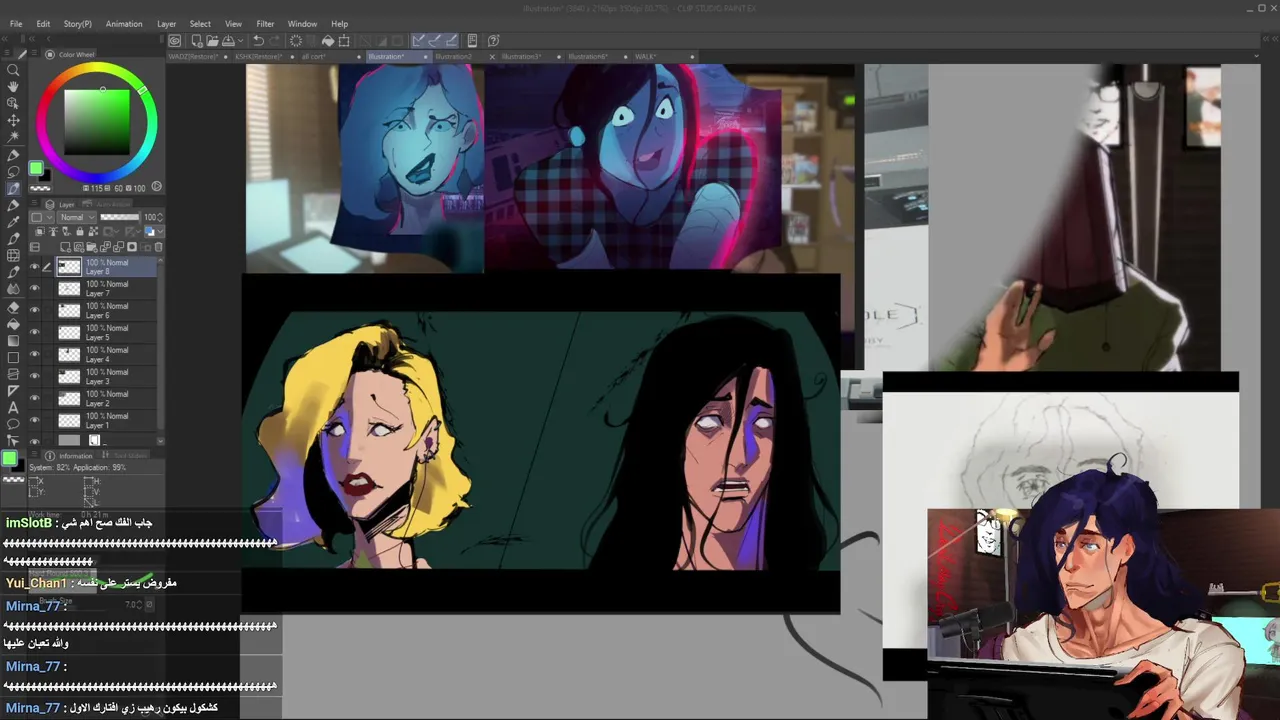Select the Operation object cube tool

pyautogui.click(x=13, y=103)
